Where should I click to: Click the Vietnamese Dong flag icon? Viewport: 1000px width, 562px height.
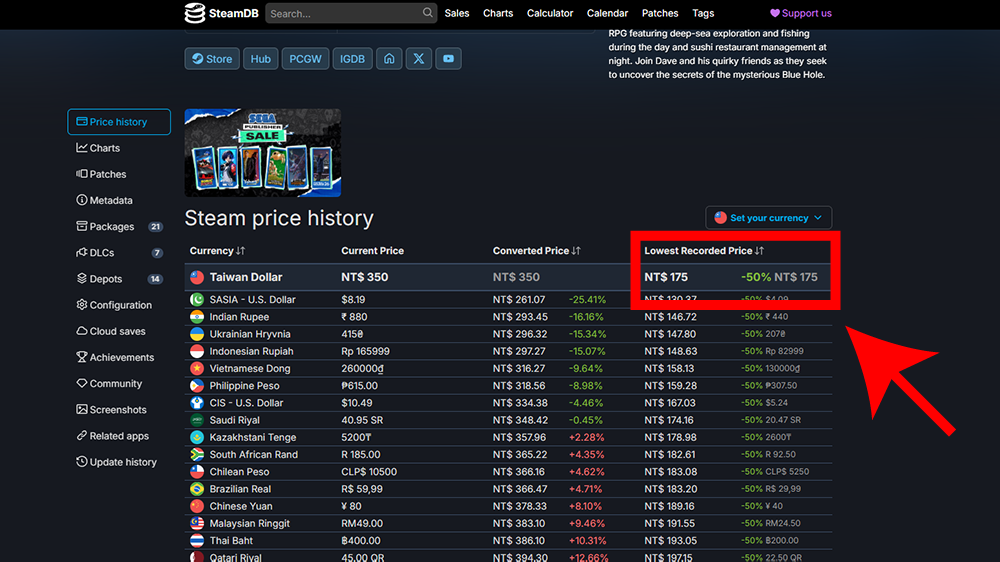[197, 368]
